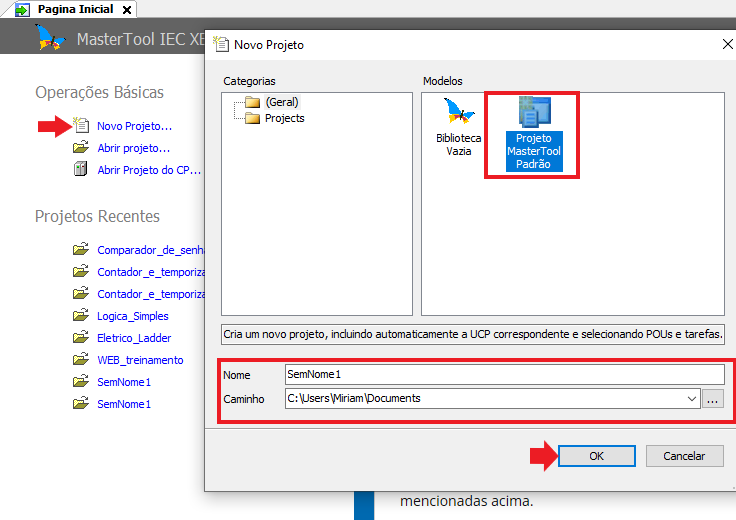
Task: Click the Abrir Projeto do CP icon
Action: click(x=81, y=170)
